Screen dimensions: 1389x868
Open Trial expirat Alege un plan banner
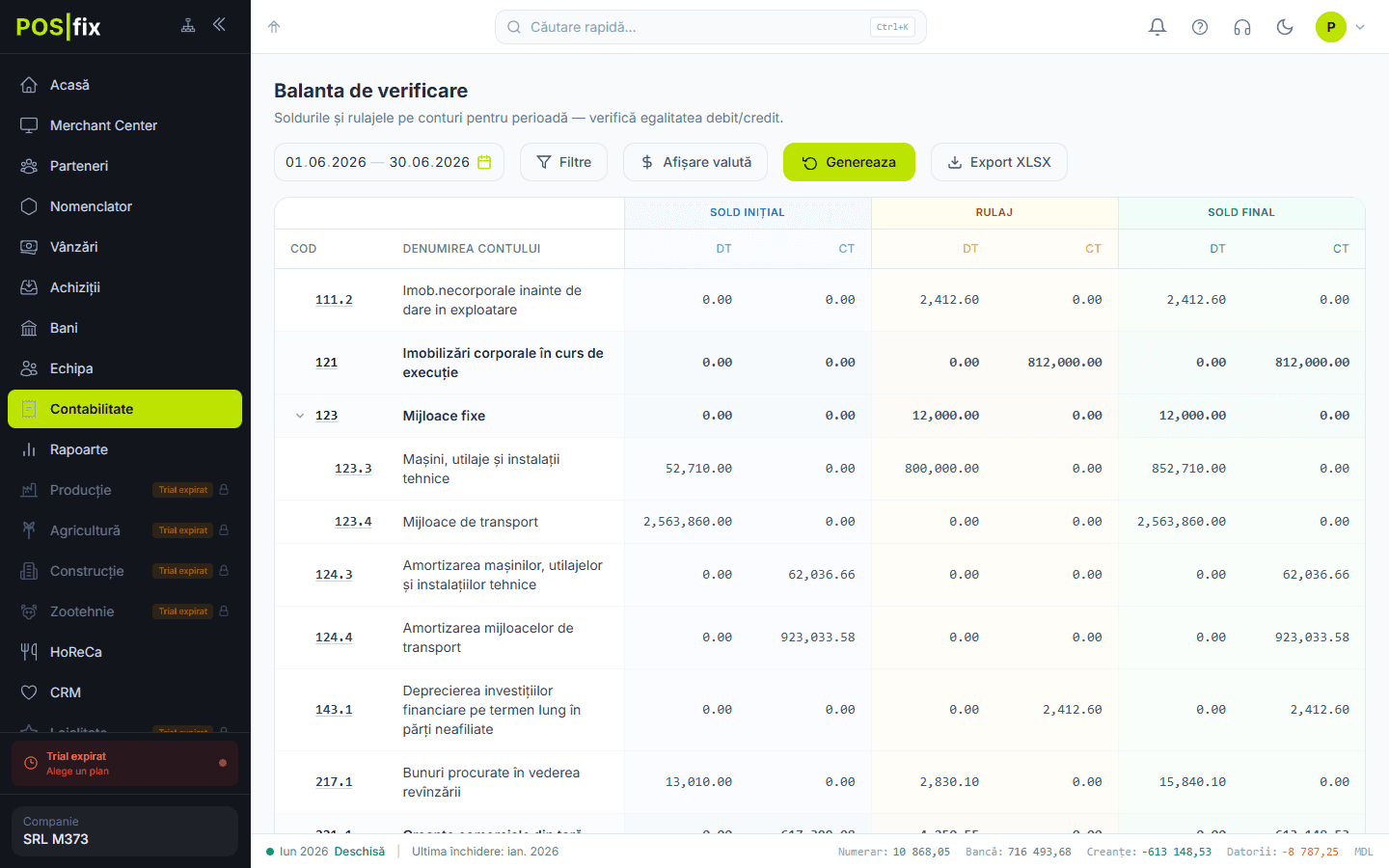[x=124, y=763]
